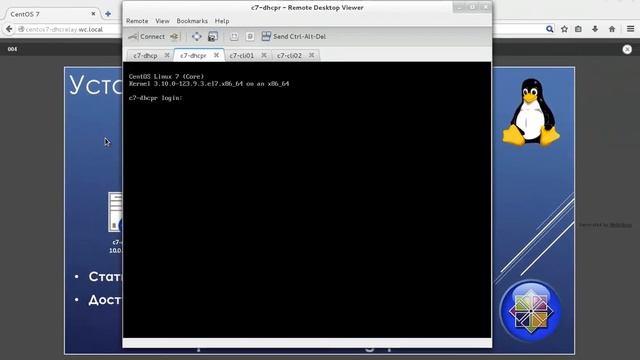Go to browser home page icon
Viewport: 640px width, 360px height.
coord(612,29)
